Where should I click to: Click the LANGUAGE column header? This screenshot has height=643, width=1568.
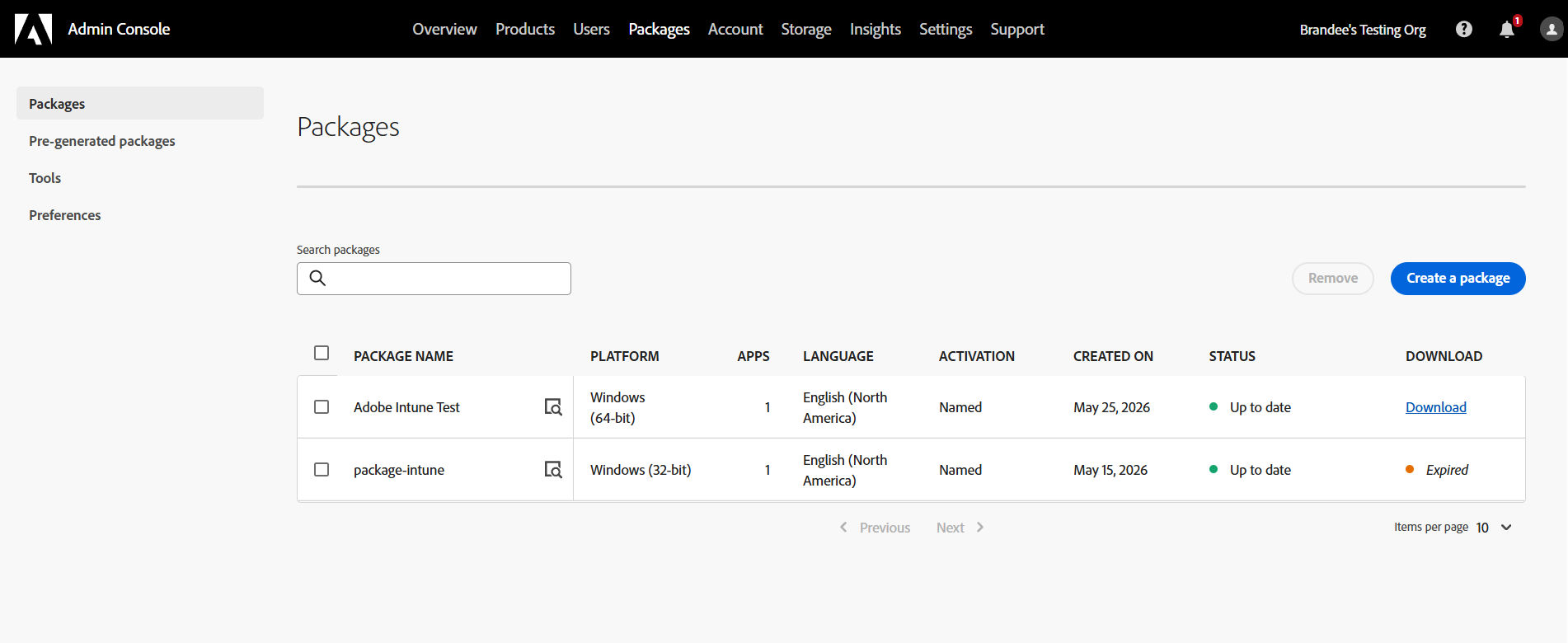(838, 356)
